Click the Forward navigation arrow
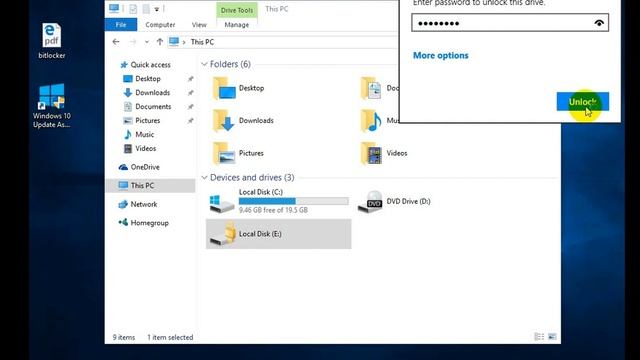Viewport: 640px width, 360px height. pos(133,42)
